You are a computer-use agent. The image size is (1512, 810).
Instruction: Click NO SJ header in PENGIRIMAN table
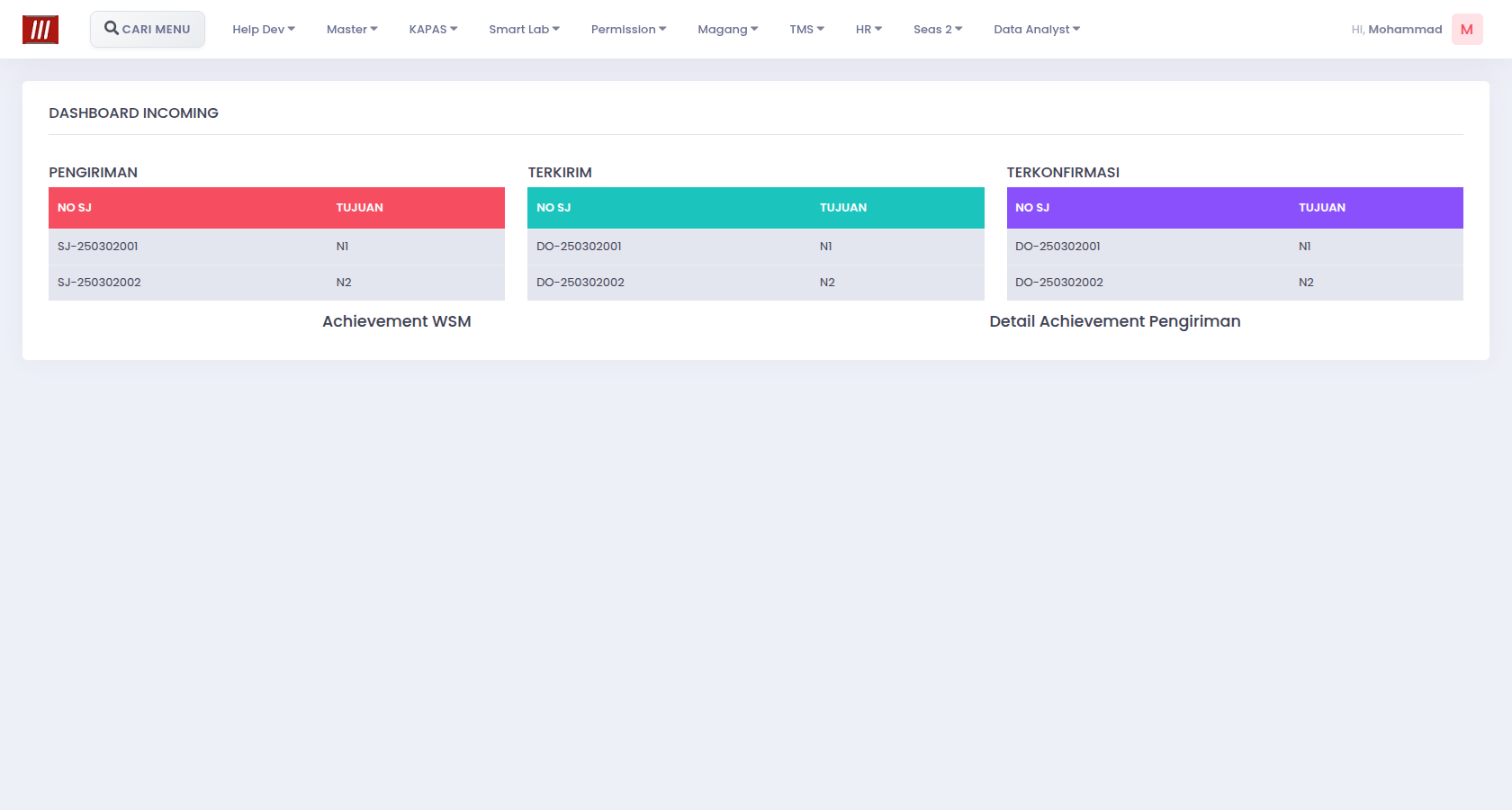[x=75, y=208]
